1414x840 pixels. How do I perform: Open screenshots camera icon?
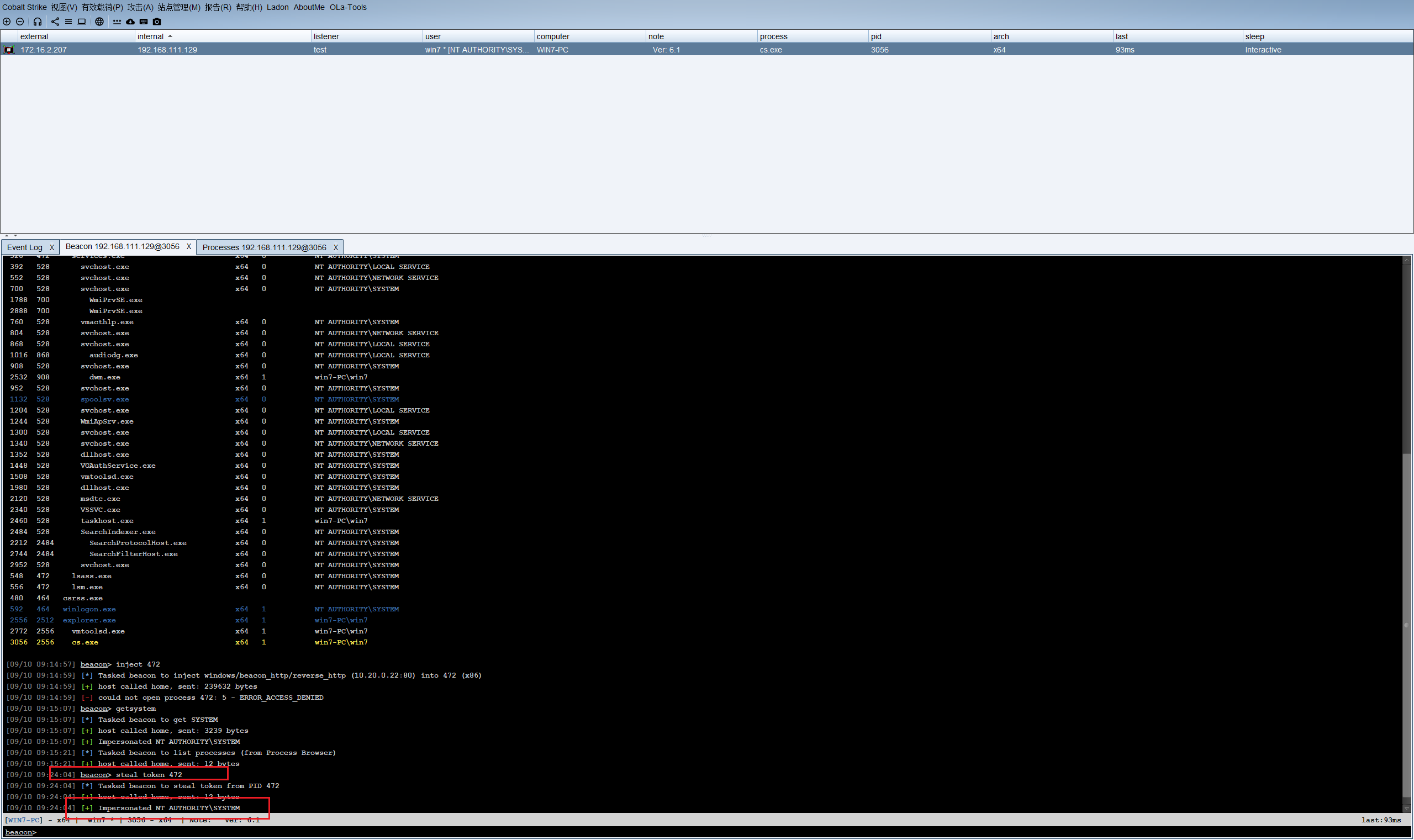point(157,22)
